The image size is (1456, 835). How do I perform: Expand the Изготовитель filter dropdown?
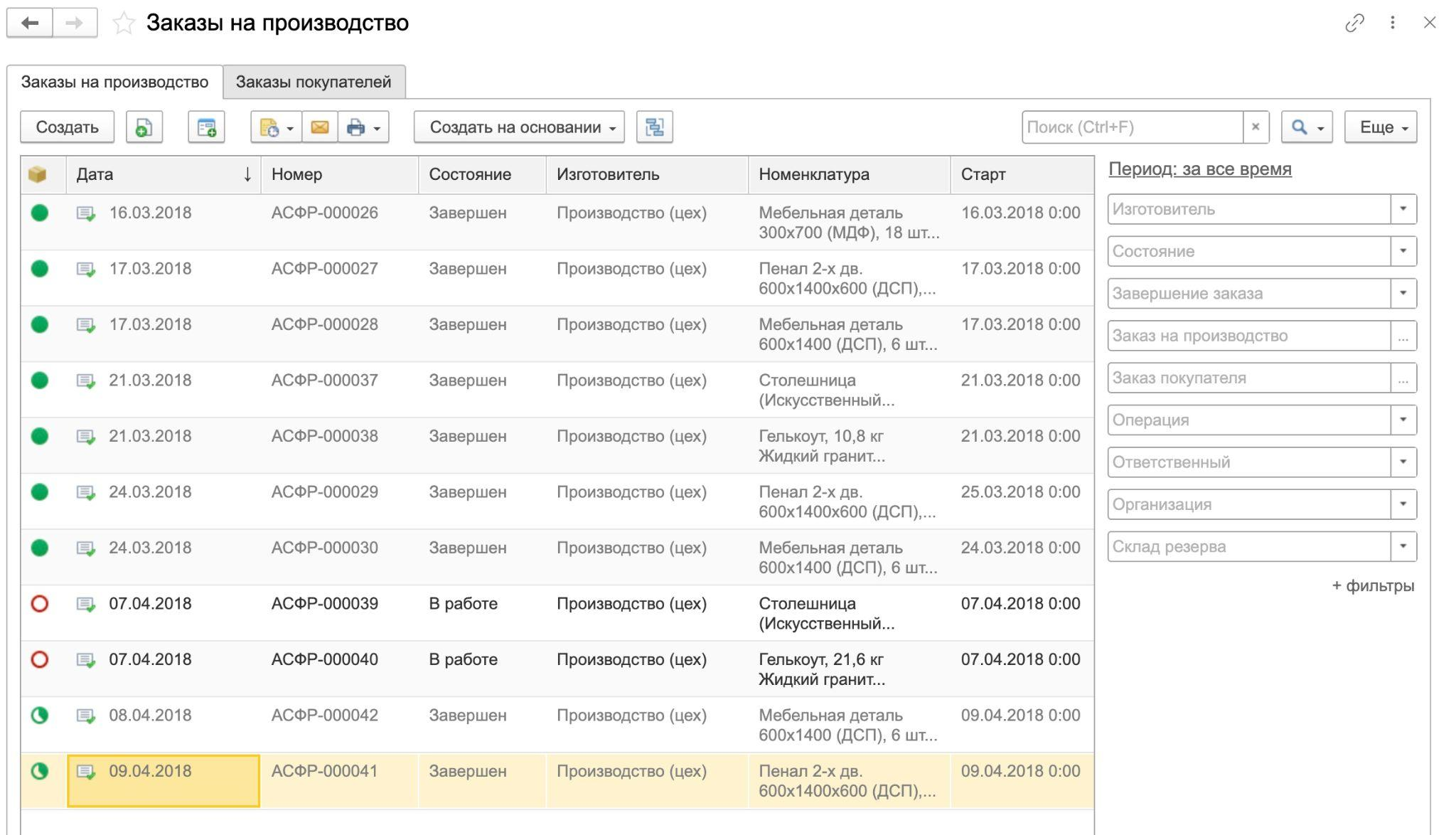(x=1403, y=209)
